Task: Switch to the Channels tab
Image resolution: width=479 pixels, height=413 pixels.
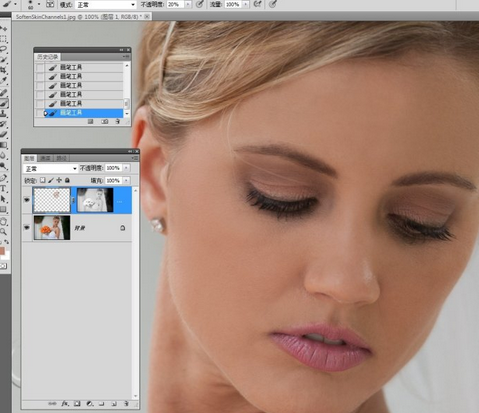Action: pyautogui.click(x=45, y=158)
